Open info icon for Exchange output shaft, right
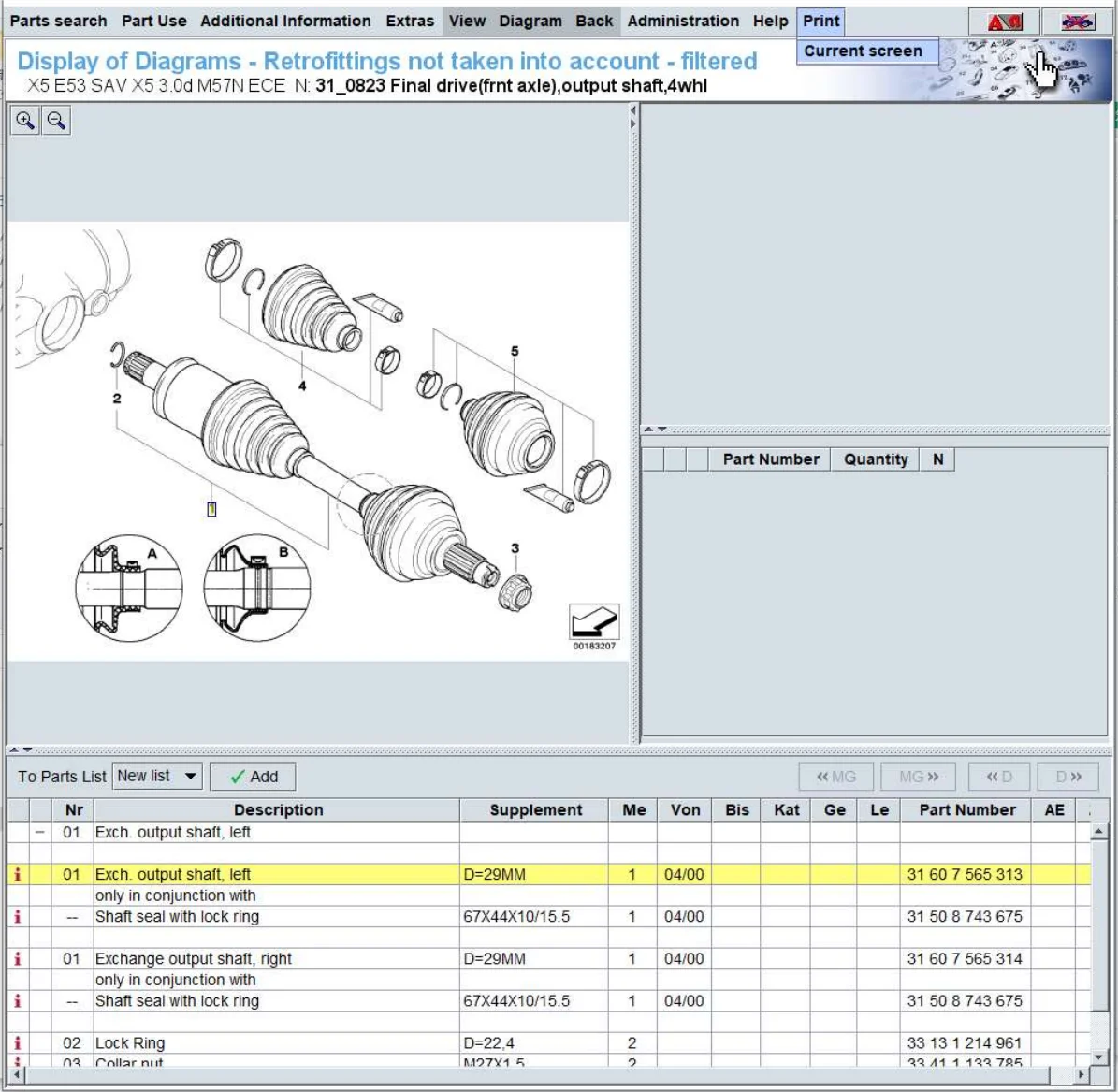Screen dimensions: 1118x1092 pyautogui.click(x=17, y=959)
